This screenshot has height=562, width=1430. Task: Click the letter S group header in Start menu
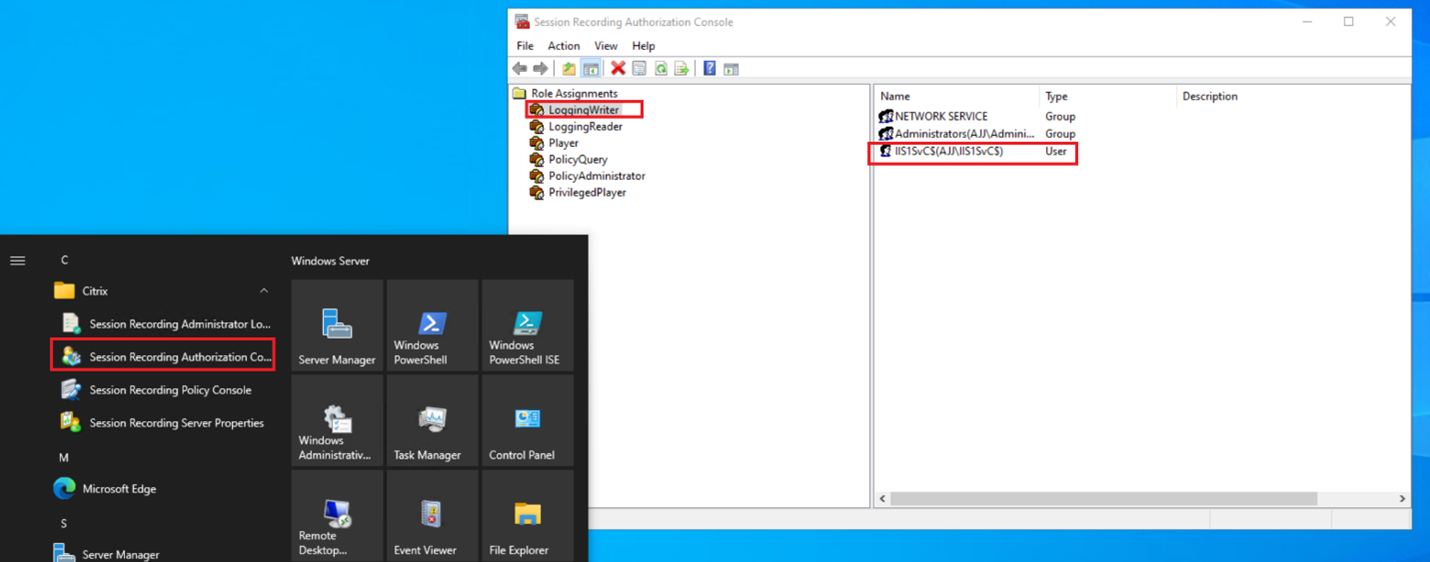(x=64, y=523)
